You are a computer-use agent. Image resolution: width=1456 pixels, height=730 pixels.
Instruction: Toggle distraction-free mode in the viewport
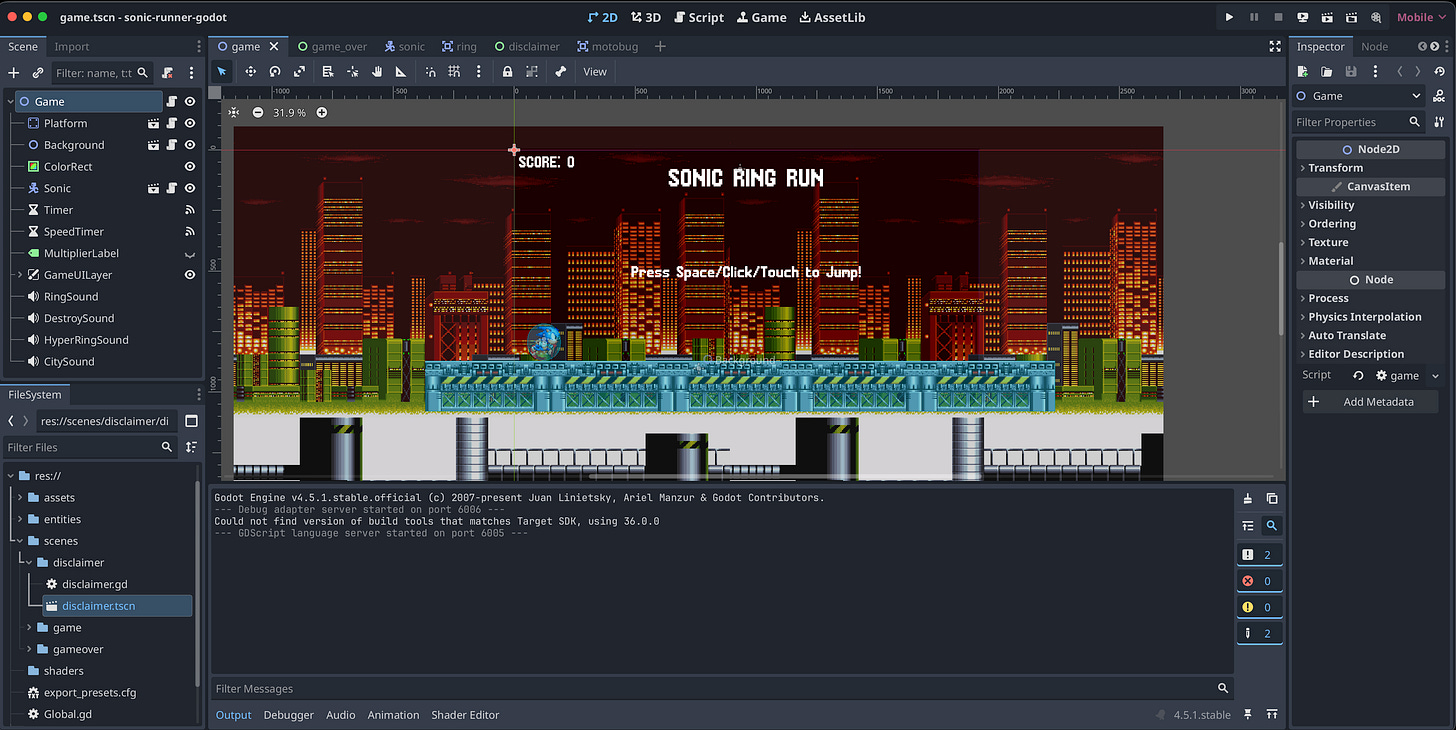pyautogui.click(x=1275, y=46)
